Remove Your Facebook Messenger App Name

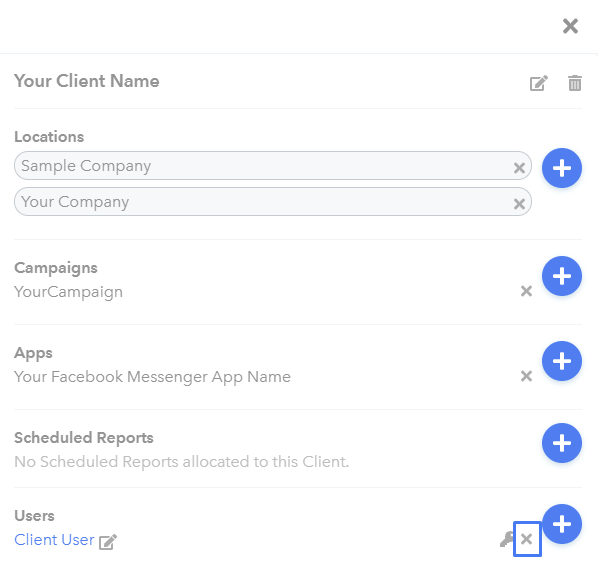point(526,376)
